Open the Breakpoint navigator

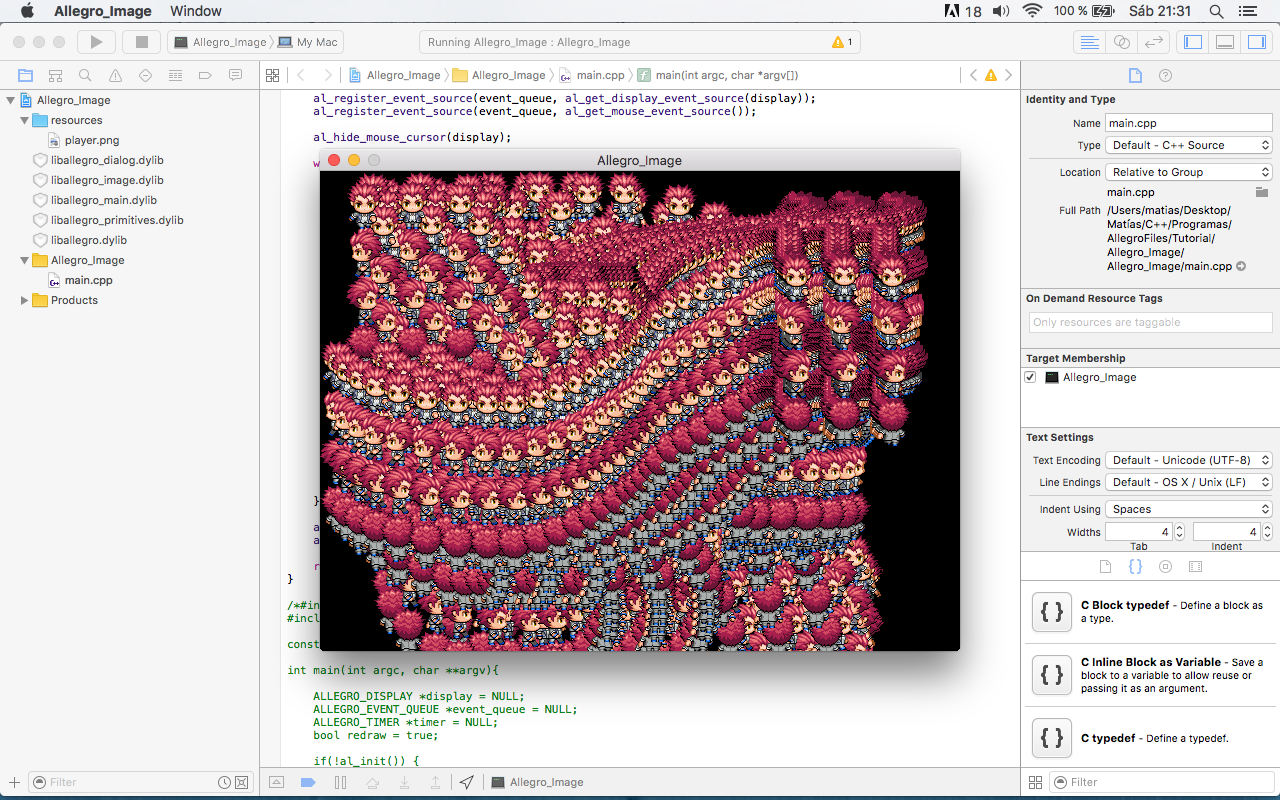[205, 76]
